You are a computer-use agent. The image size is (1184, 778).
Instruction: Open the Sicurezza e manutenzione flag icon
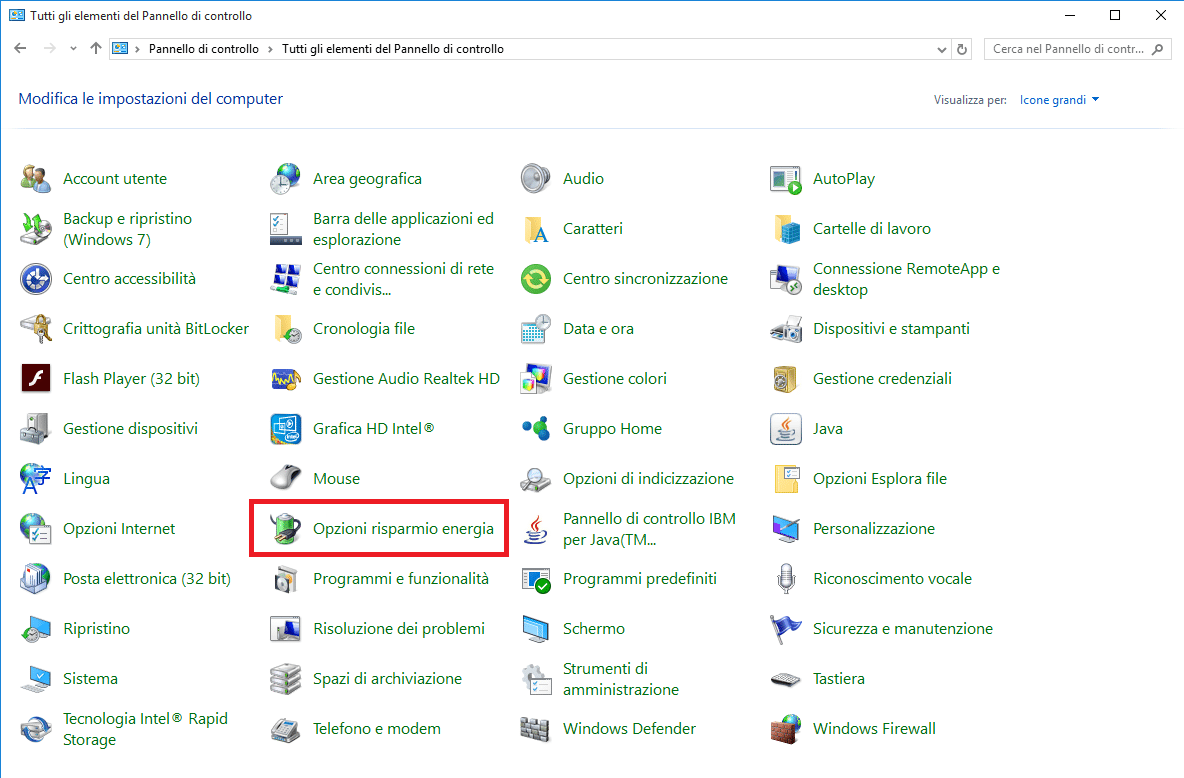[x=785, y=628]
